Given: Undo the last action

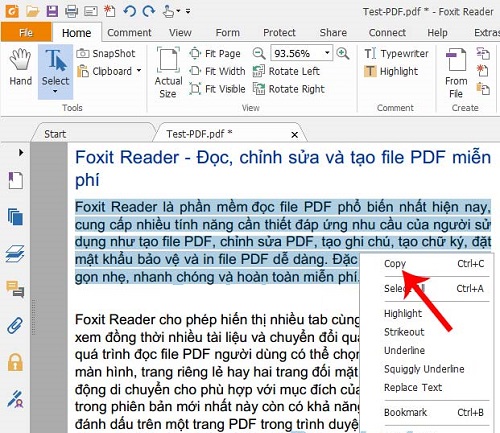Looking at the screenshot, I should (130, 11).
